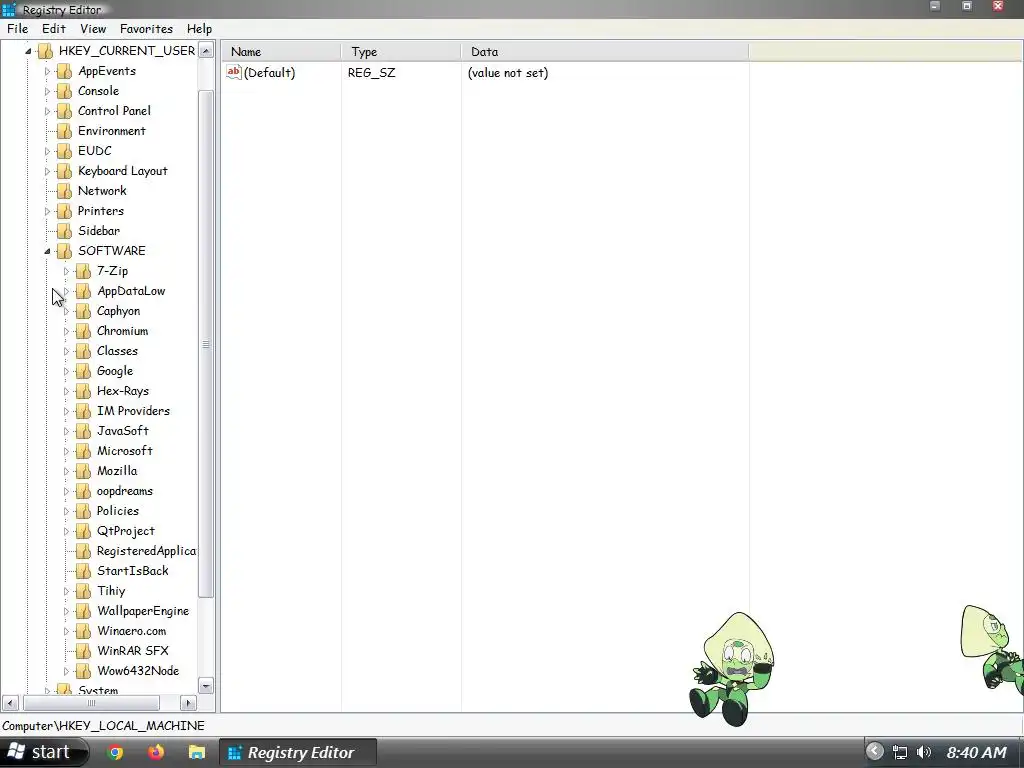The image size is (1024, 768).
Task: Open the Edit menu
Action: coord(54,29)
